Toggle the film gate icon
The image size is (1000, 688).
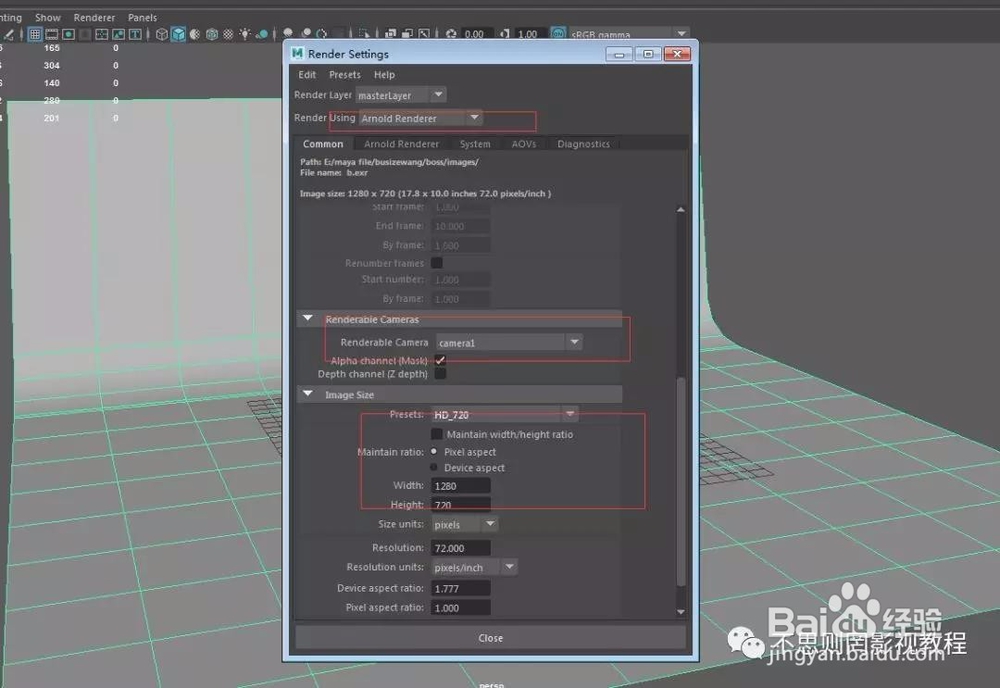52,34
